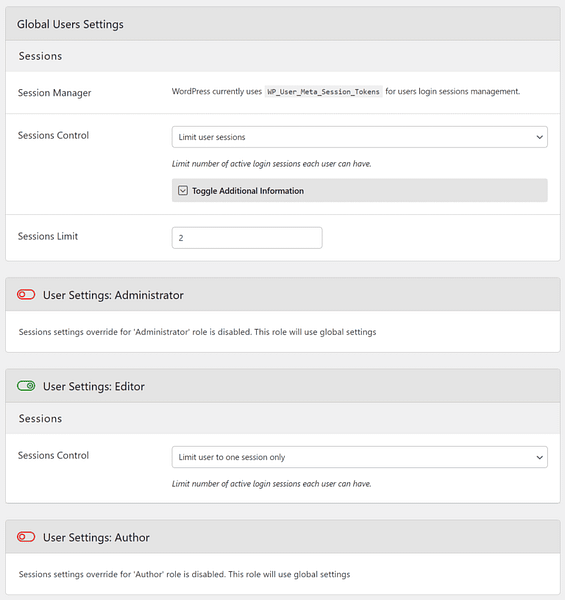Image resolution: width=565 pixels, height=600 pixels.
Task: Open the Editor Sessions Control dropdown
Action: click(x=360, y=457)
